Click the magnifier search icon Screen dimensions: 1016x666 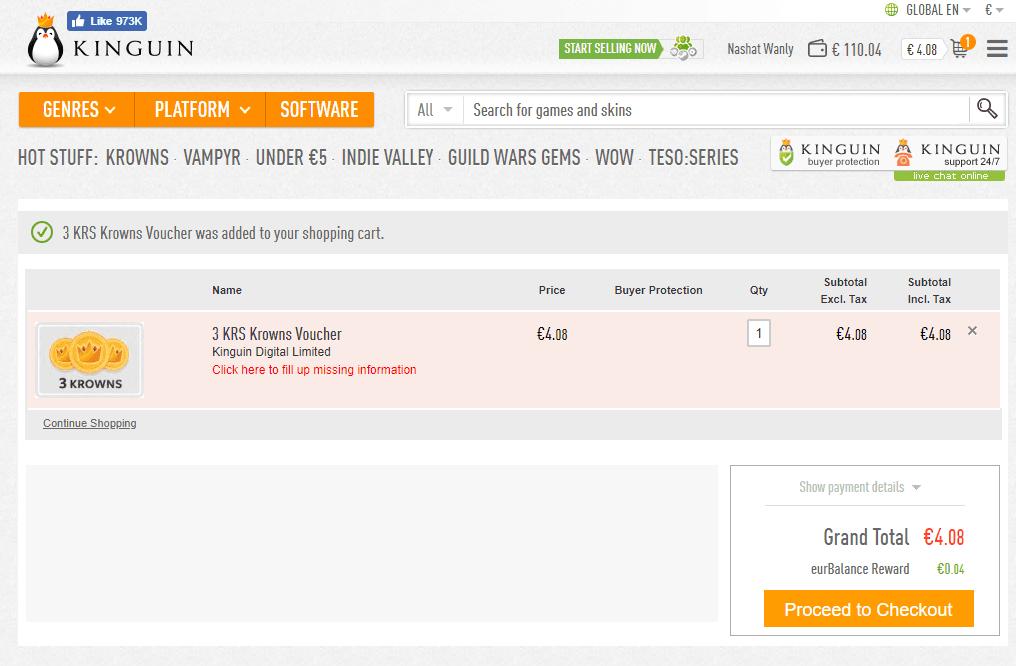coord(987,109)
